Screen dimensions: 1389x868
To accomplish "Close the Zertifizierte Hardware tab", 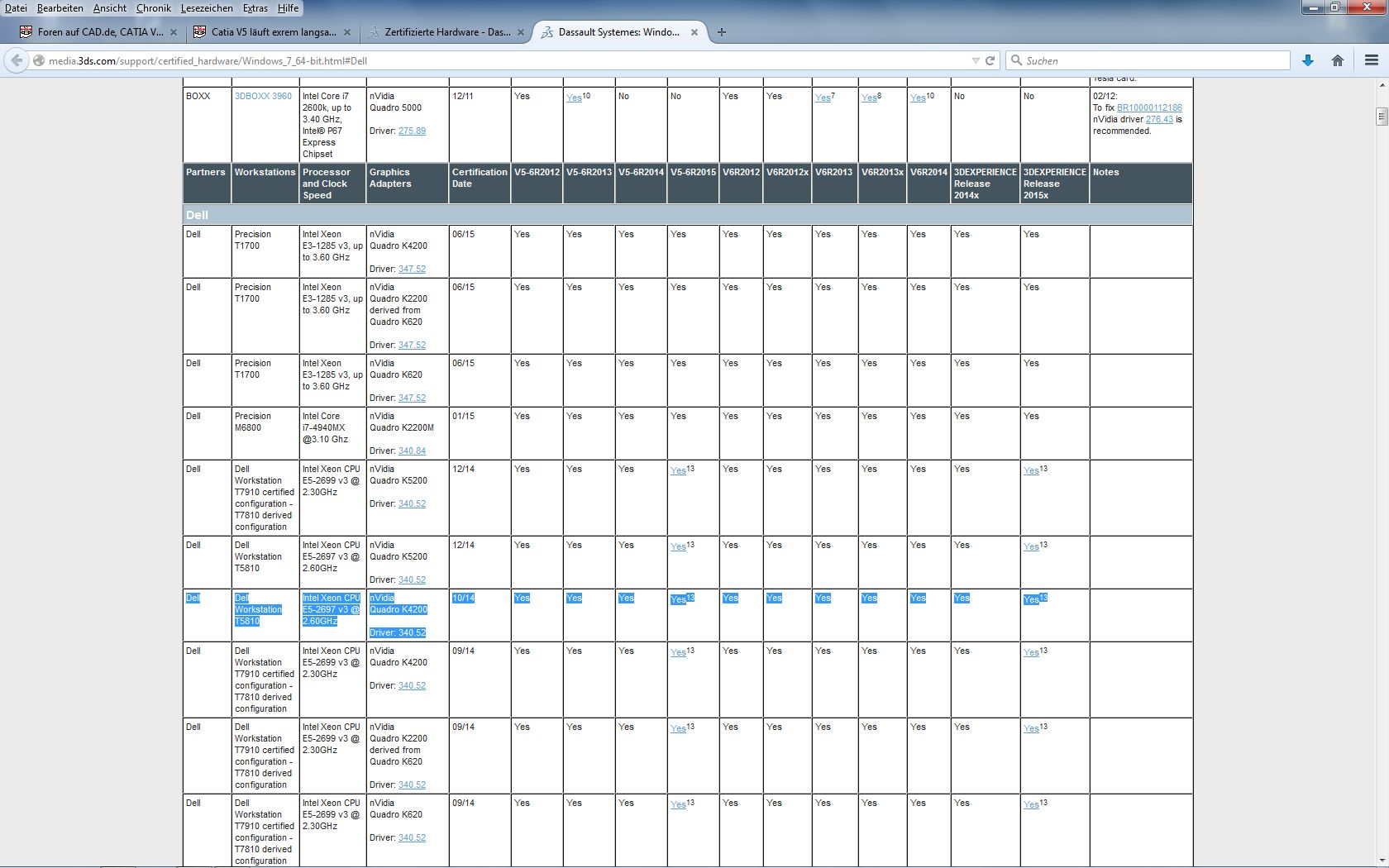I will 521,32.
